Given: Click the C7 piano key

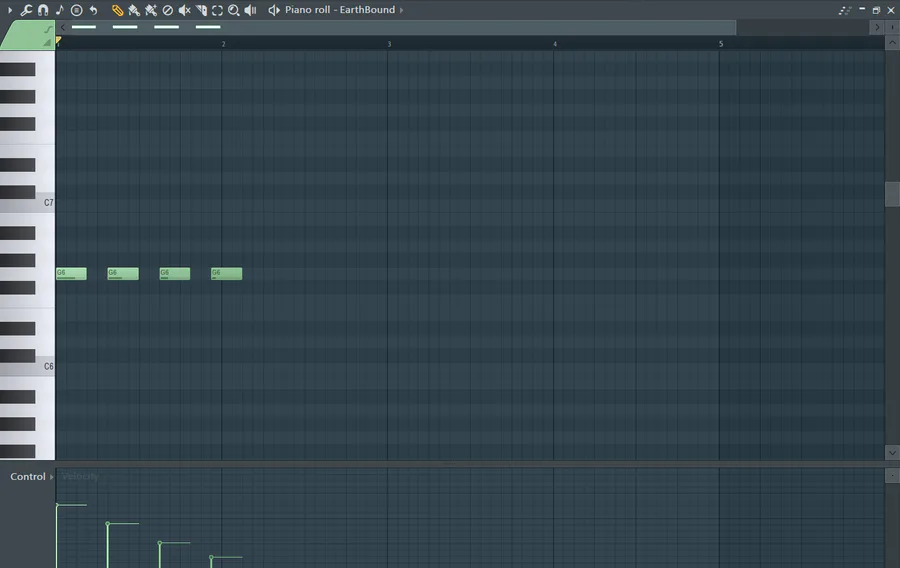Looking at the screenshot, I should pos(28,204).
